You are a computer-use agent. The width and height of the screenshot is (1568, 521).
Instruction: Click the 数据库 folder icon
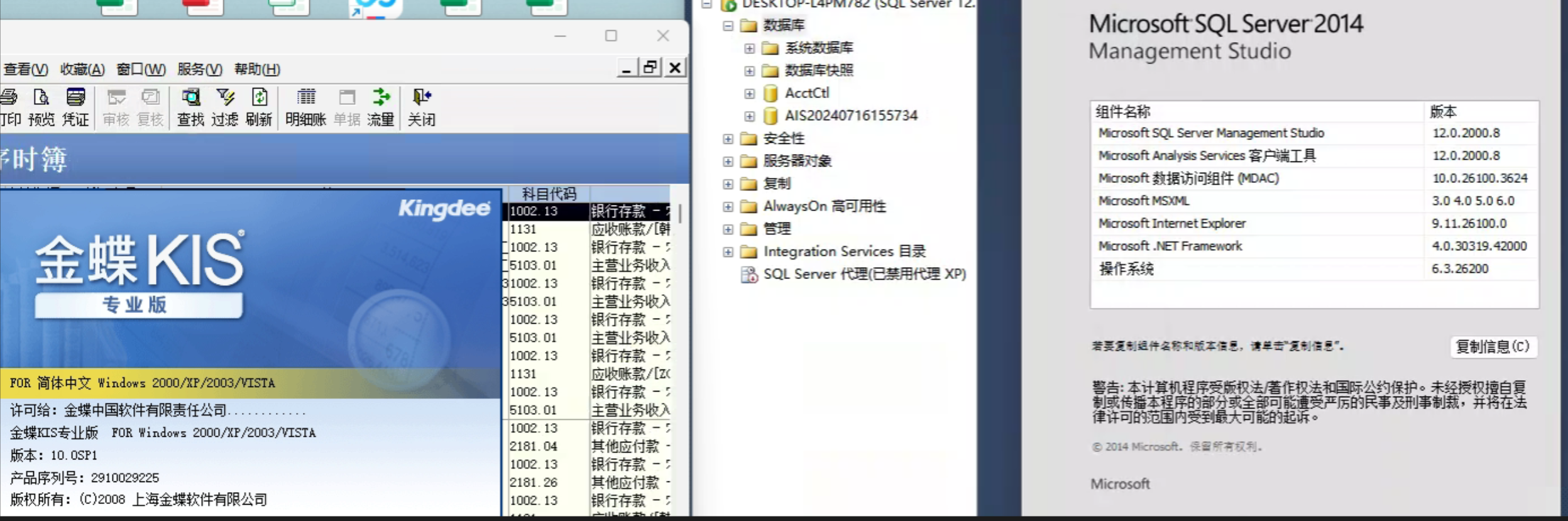[748, 26]
